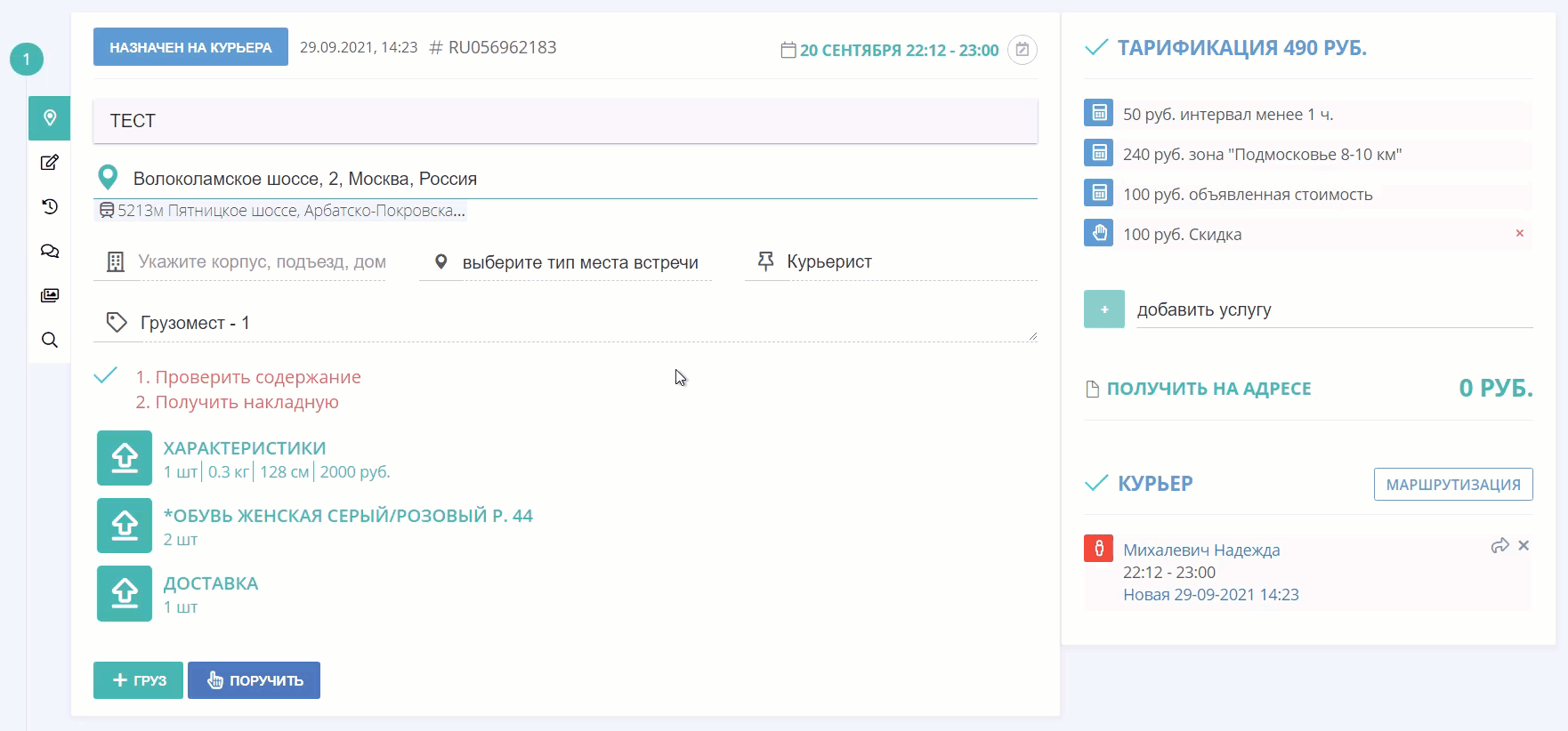Click task 1. Проверить содержание
The image size is (1568, 731).
coord(248,377)
